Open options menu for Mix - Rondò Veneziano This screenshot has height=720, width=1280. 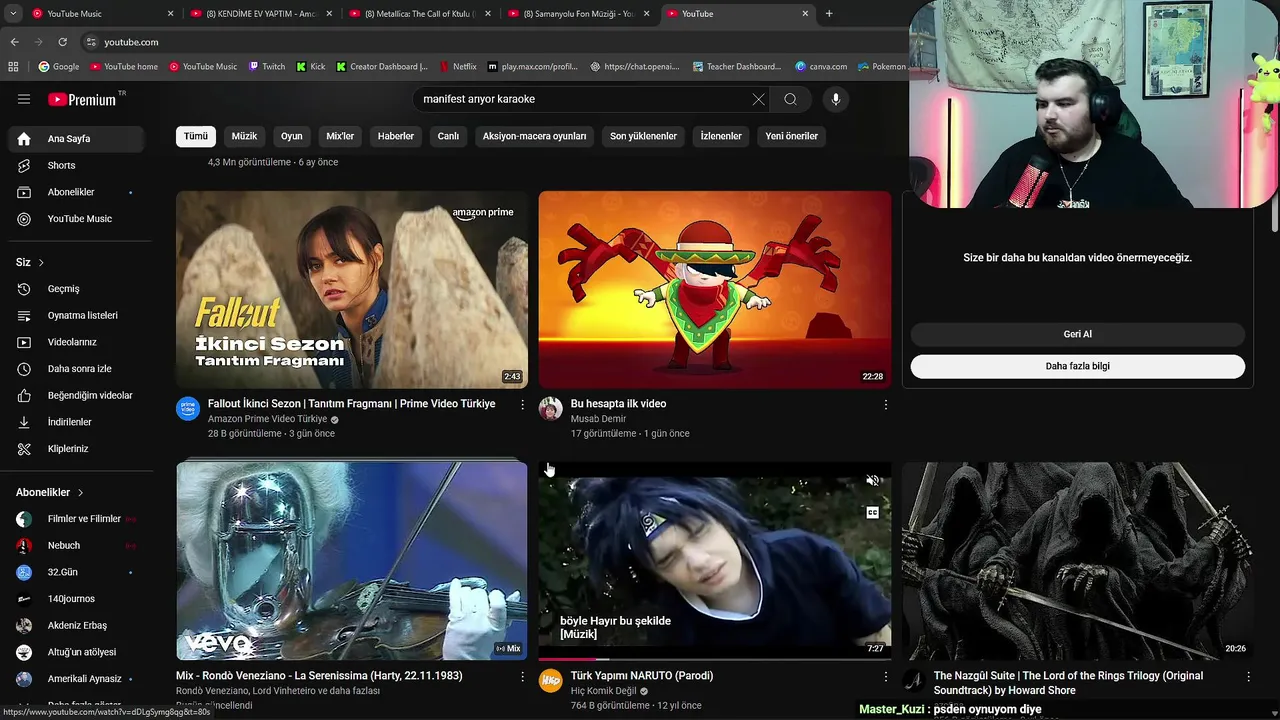[x=522, y=677]
